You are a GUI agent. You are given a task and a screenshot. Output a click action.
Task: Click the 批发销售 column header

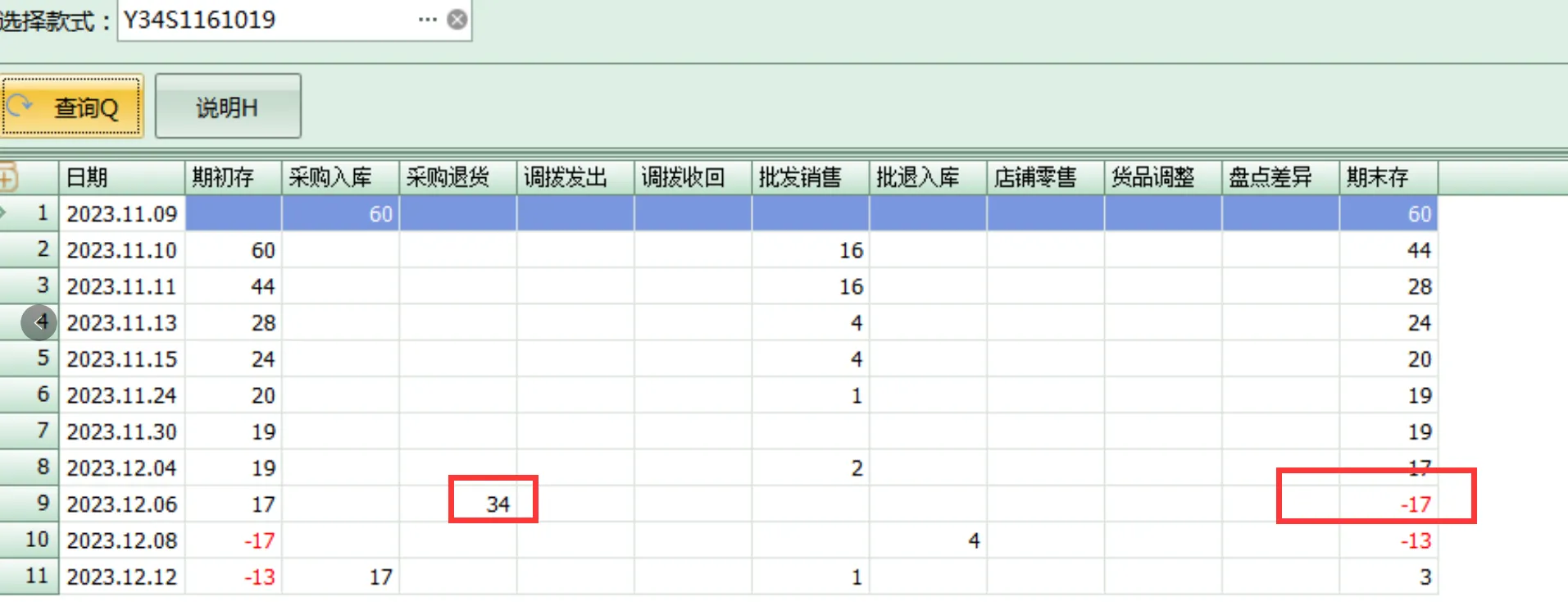point(810,177)
